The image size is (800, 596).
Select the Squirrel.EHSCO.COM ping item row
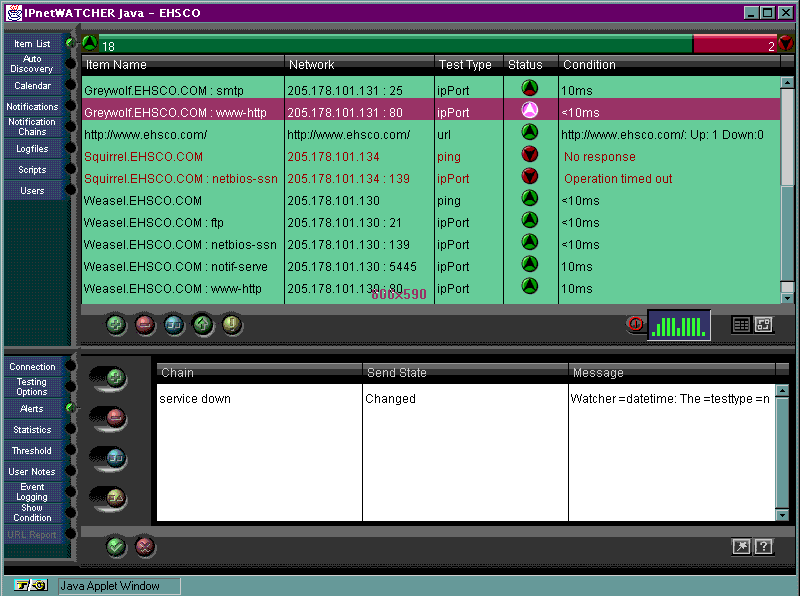coord(143,157)
